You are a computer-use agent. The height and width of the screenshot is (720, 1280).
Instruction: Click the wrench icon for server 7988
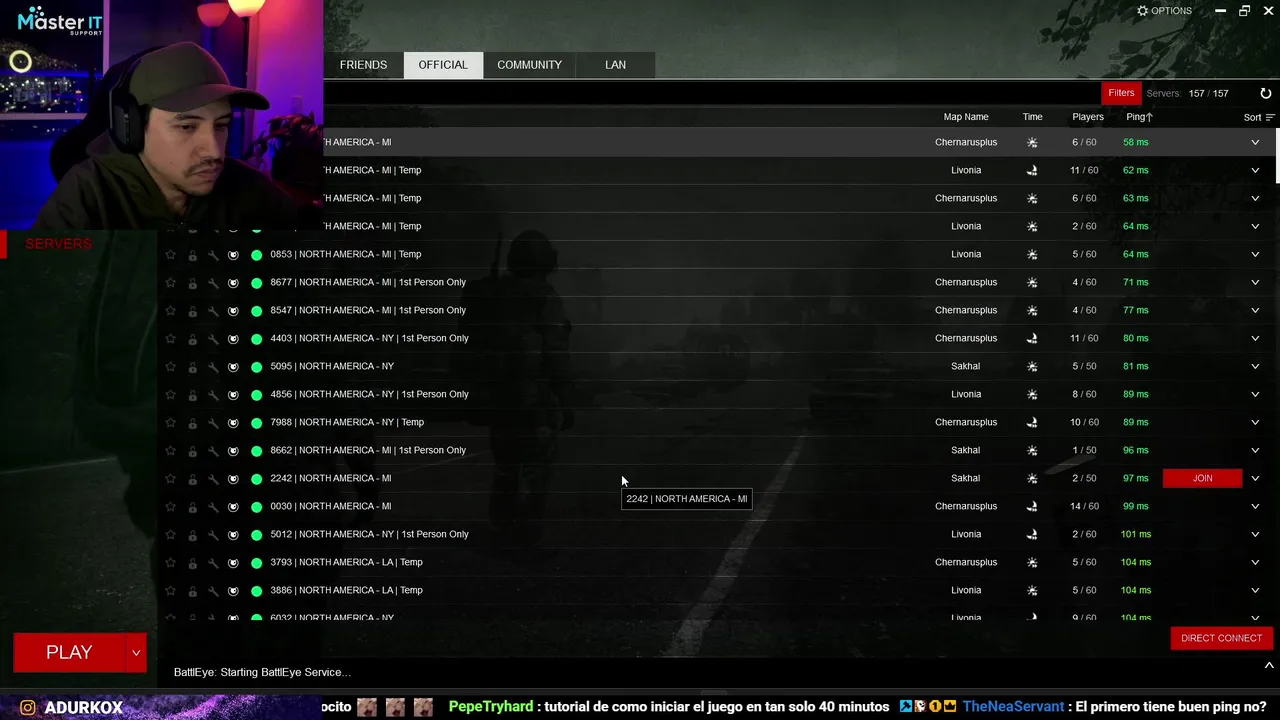click(213, 423)
